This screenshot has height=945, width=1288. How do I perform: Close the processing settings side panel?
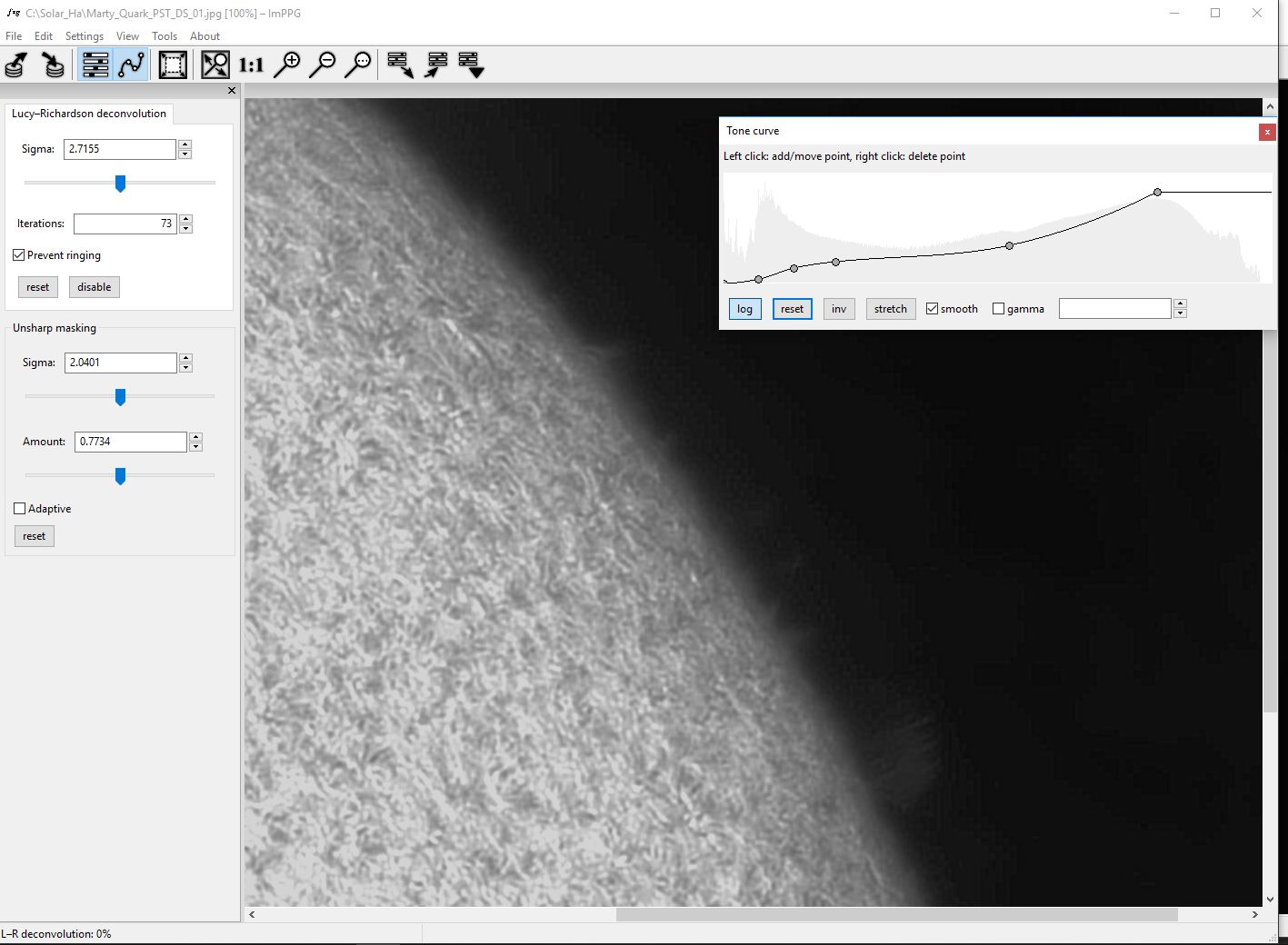(232, 90)
